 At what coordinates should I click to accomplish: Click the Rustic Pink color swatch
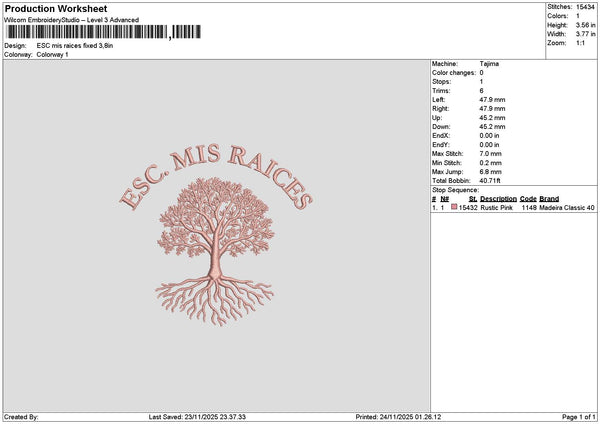point(454,207)
